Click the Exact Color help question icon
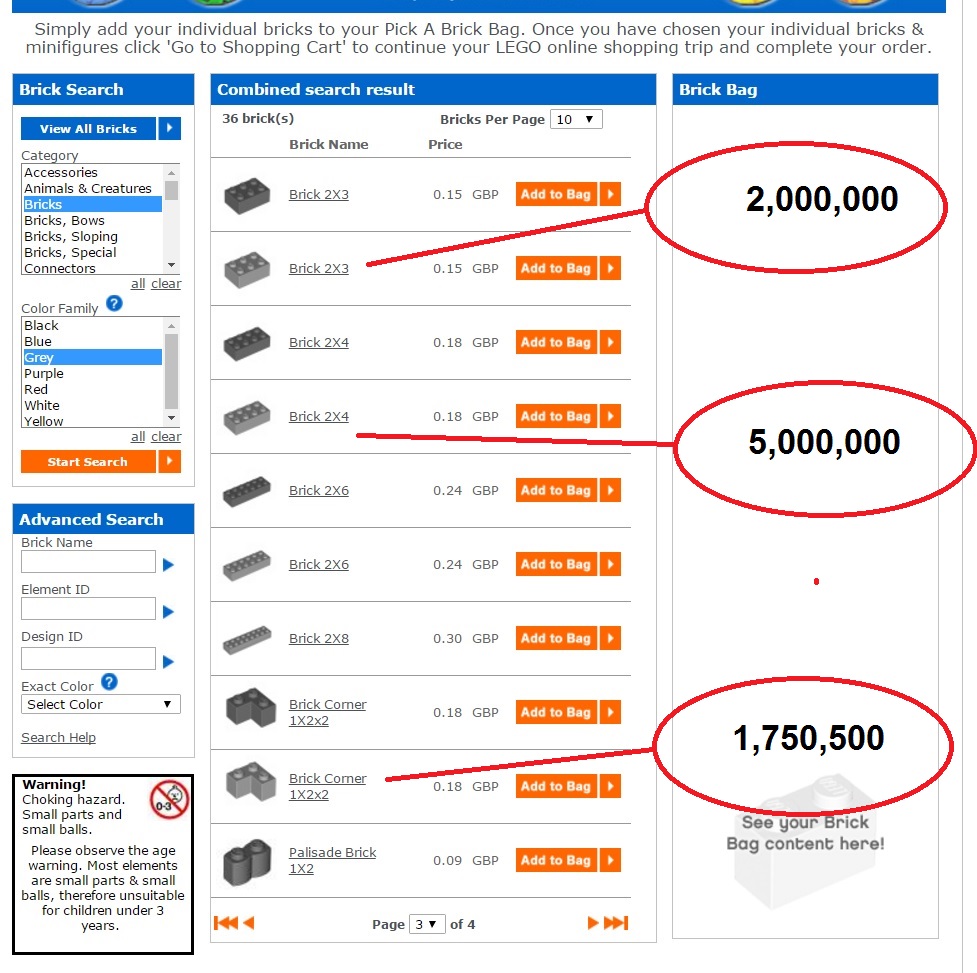The image size is (977, 973). [x=109, y=682]
